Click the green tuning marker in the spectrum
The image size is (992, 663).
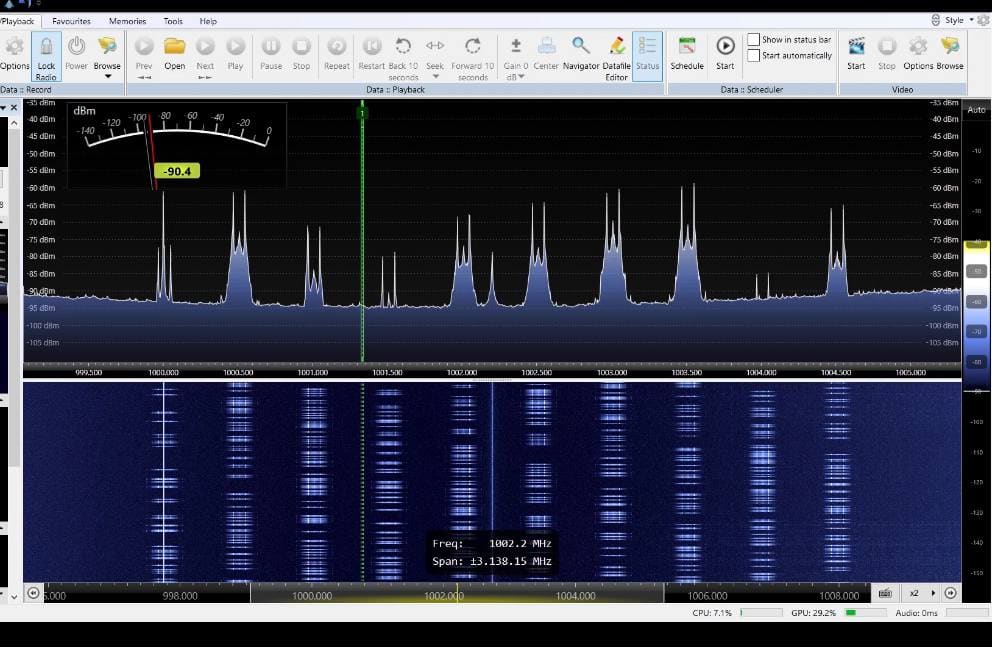coord(362,113)
